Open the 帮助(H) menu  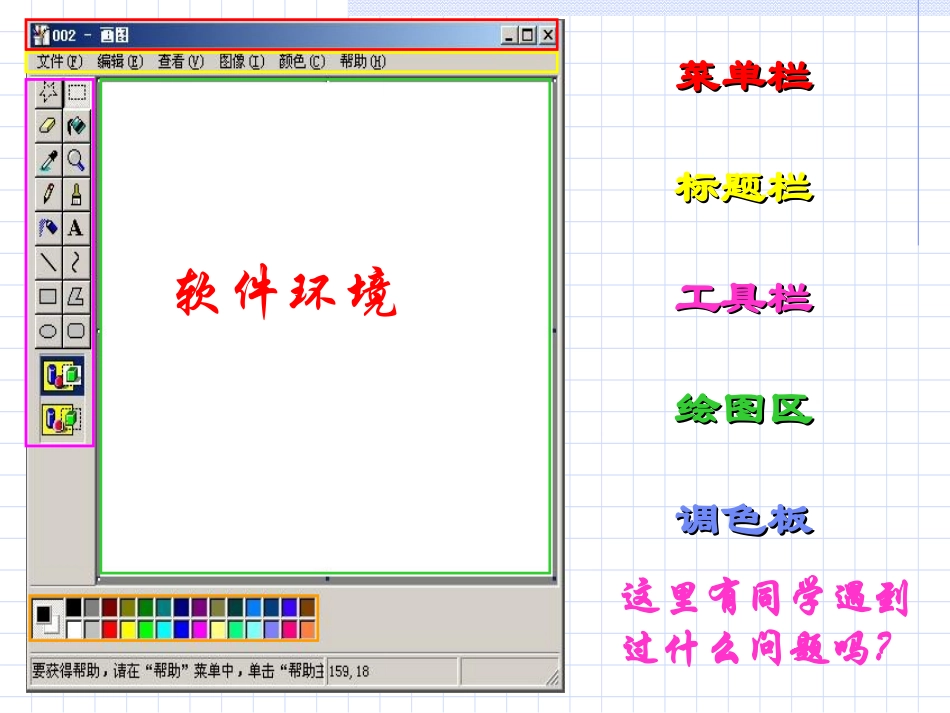362,62
